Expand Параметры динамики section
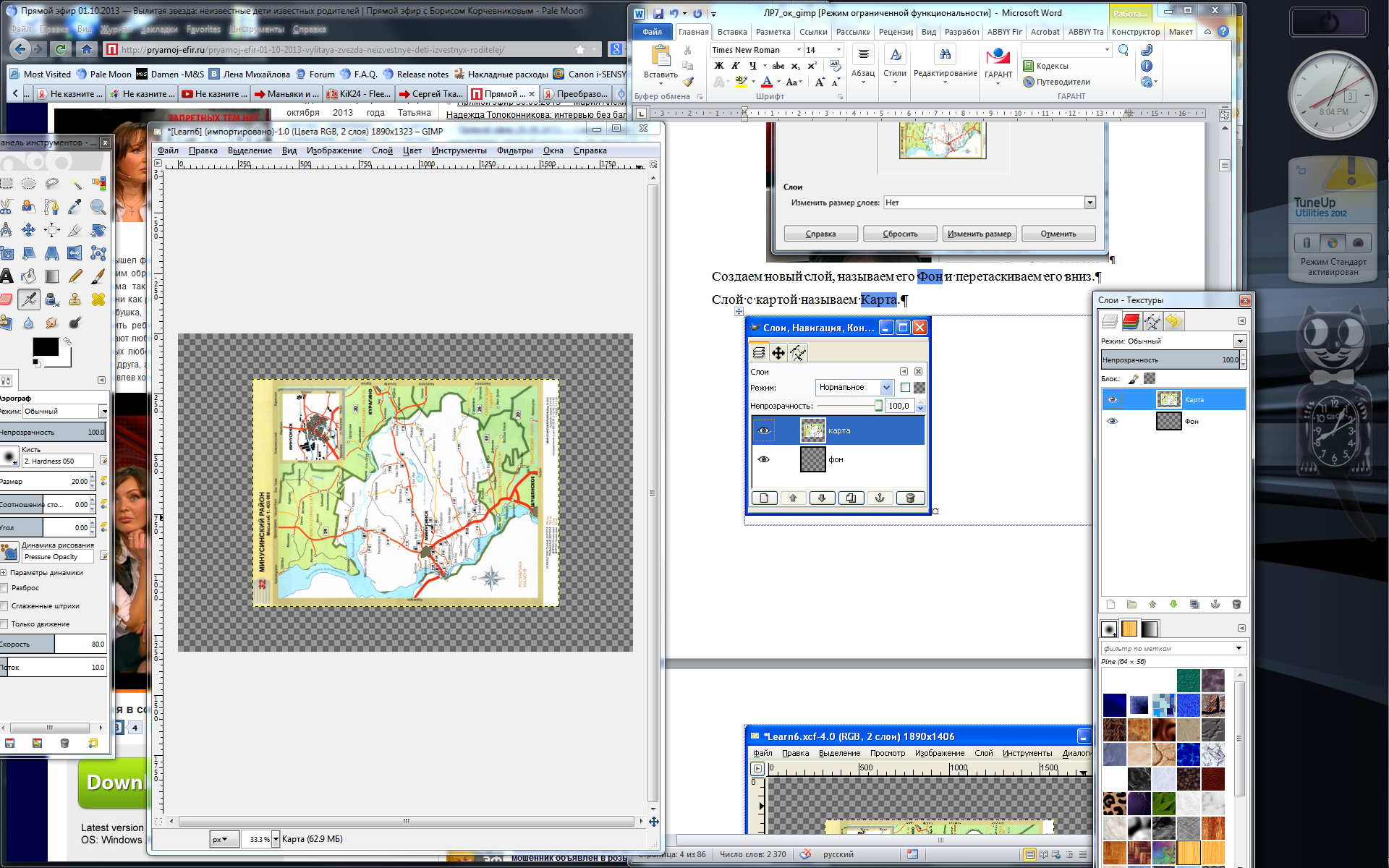The image size is (1389, 868). tap(4, 573)
